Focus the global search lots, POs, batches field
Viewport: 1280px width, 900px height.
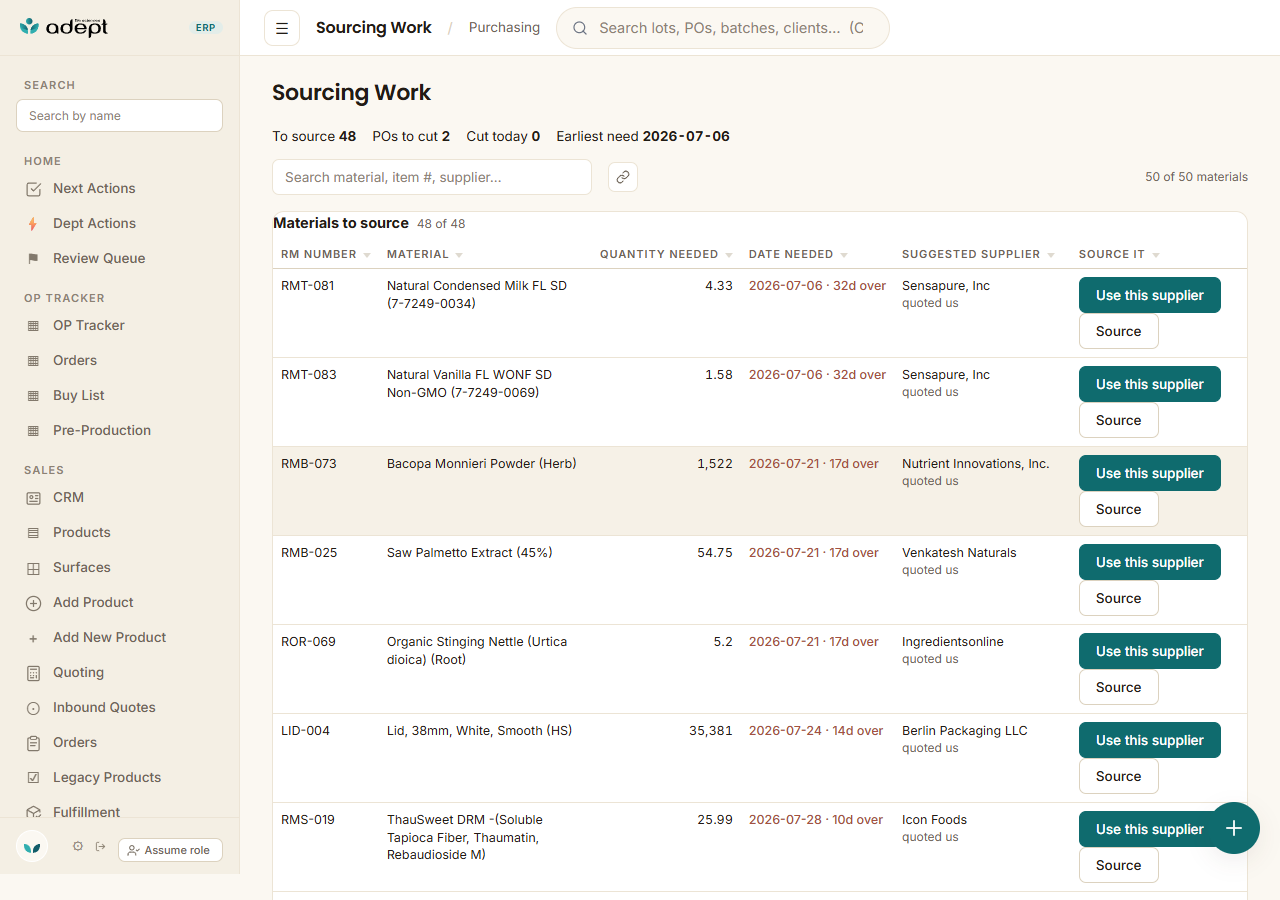(722, 28)
